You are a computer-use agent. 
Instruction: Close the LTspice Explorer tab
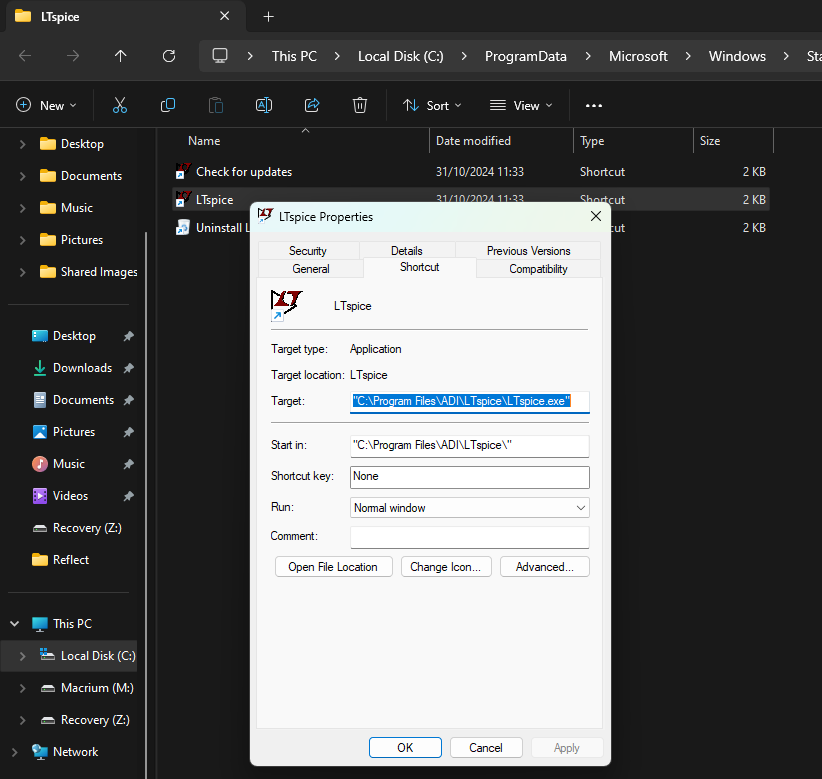[224, 16]
